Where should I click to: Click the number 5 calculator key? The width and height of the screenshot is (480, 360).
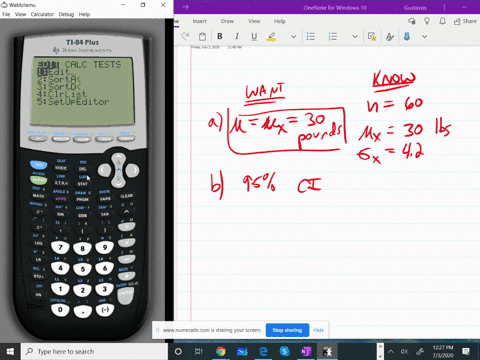pyautogui.click(x=83, y=269)
